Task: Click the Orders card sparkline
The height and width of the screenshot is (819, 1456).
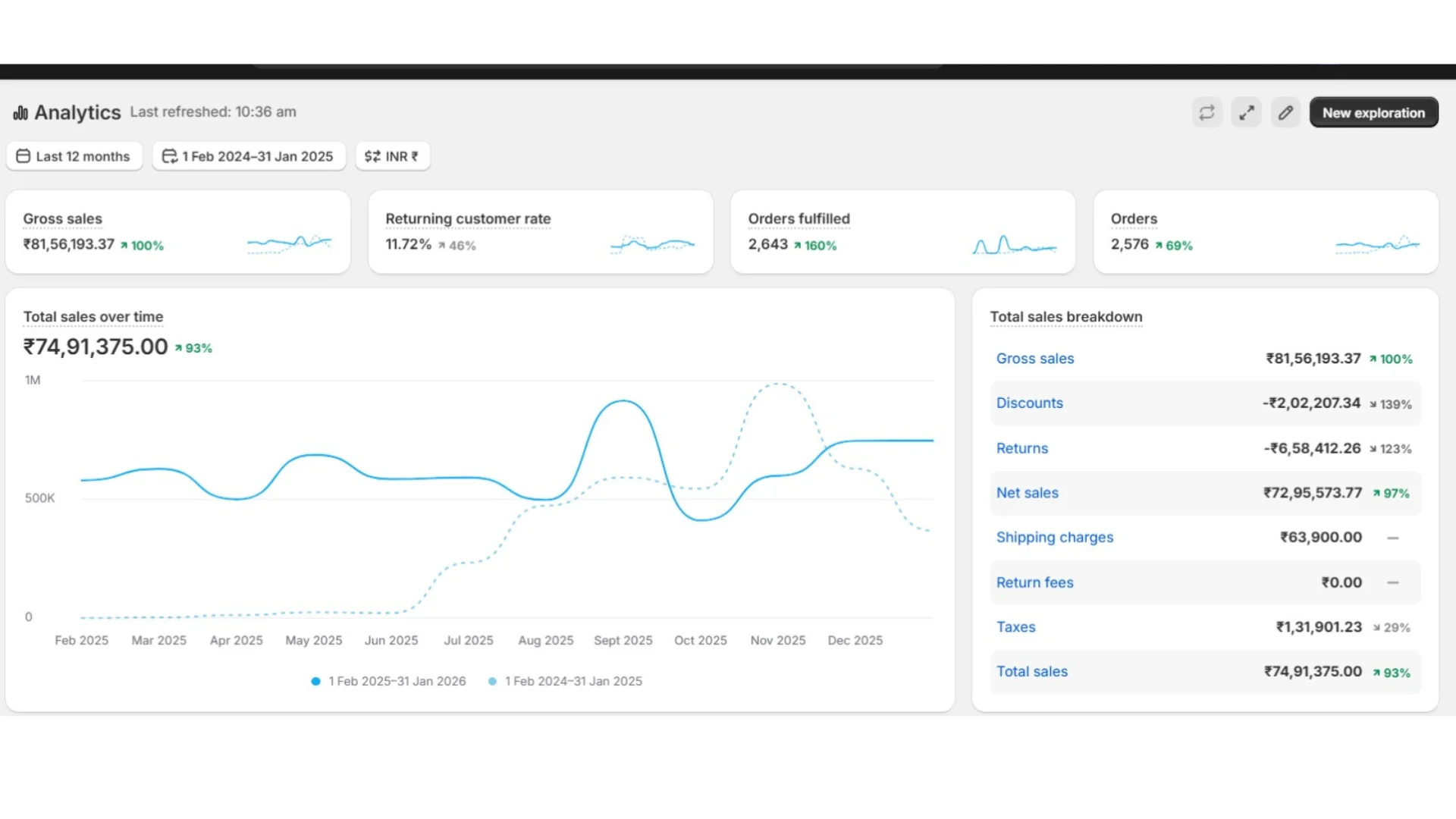Action: (x=1377, y=244)
